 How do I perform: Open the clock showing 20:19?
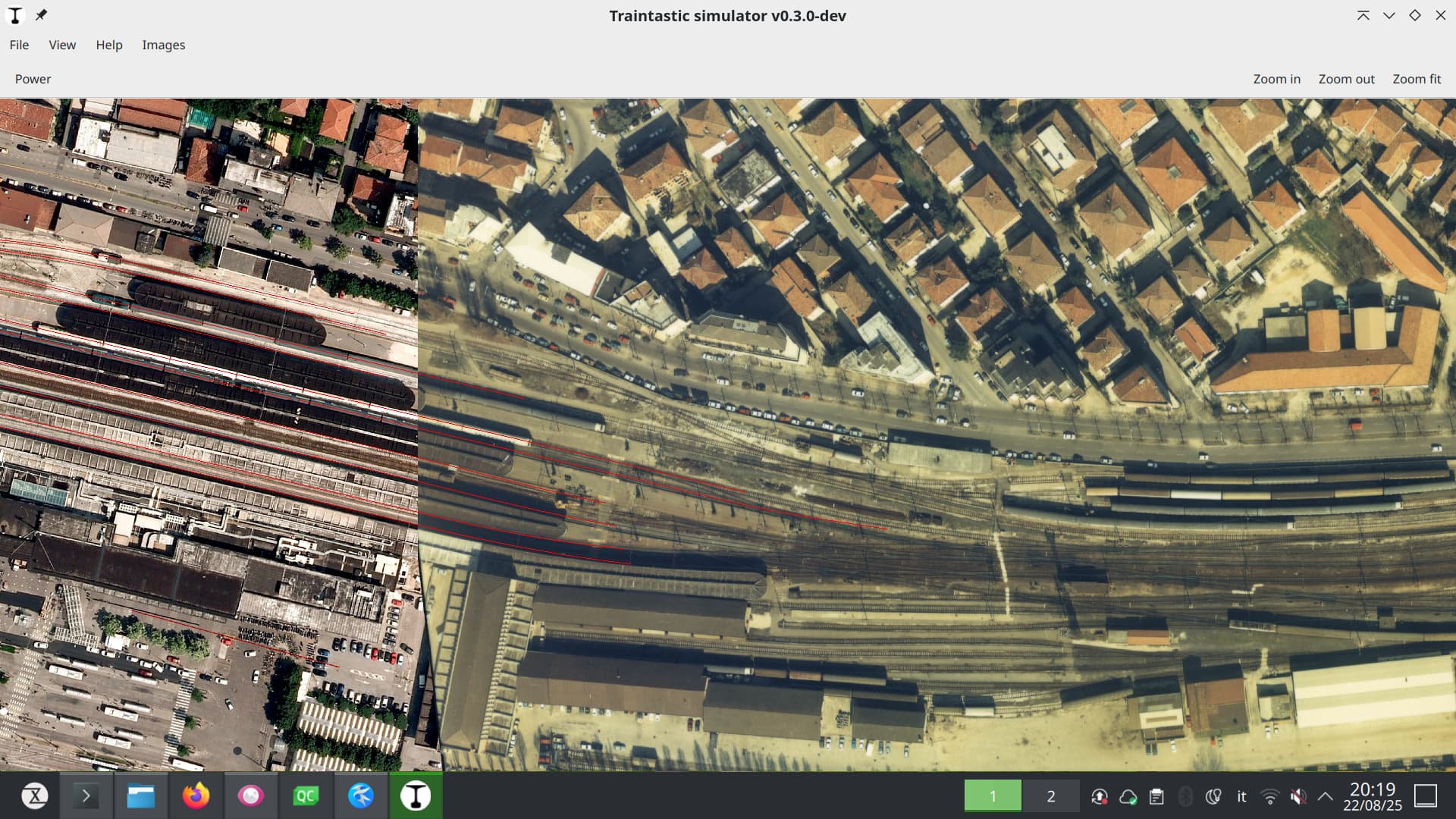click(1372, 796)
